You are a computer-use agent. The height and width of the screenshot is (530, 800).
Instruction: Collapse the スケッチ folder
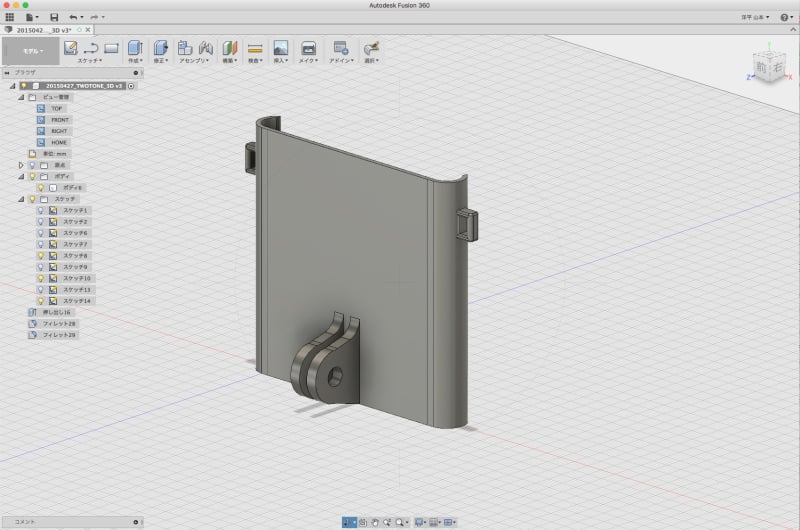coord(21,199)
